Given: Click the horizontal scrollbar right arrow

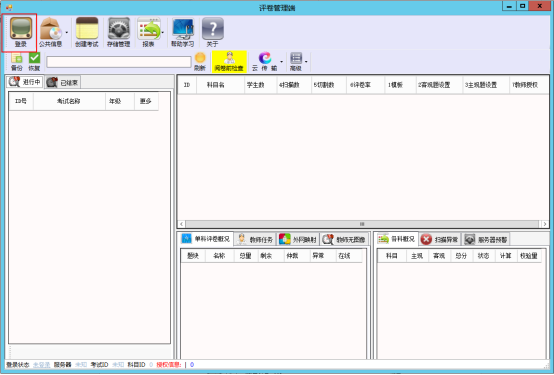Looking at the screenshot, I should tap(544, 224).
